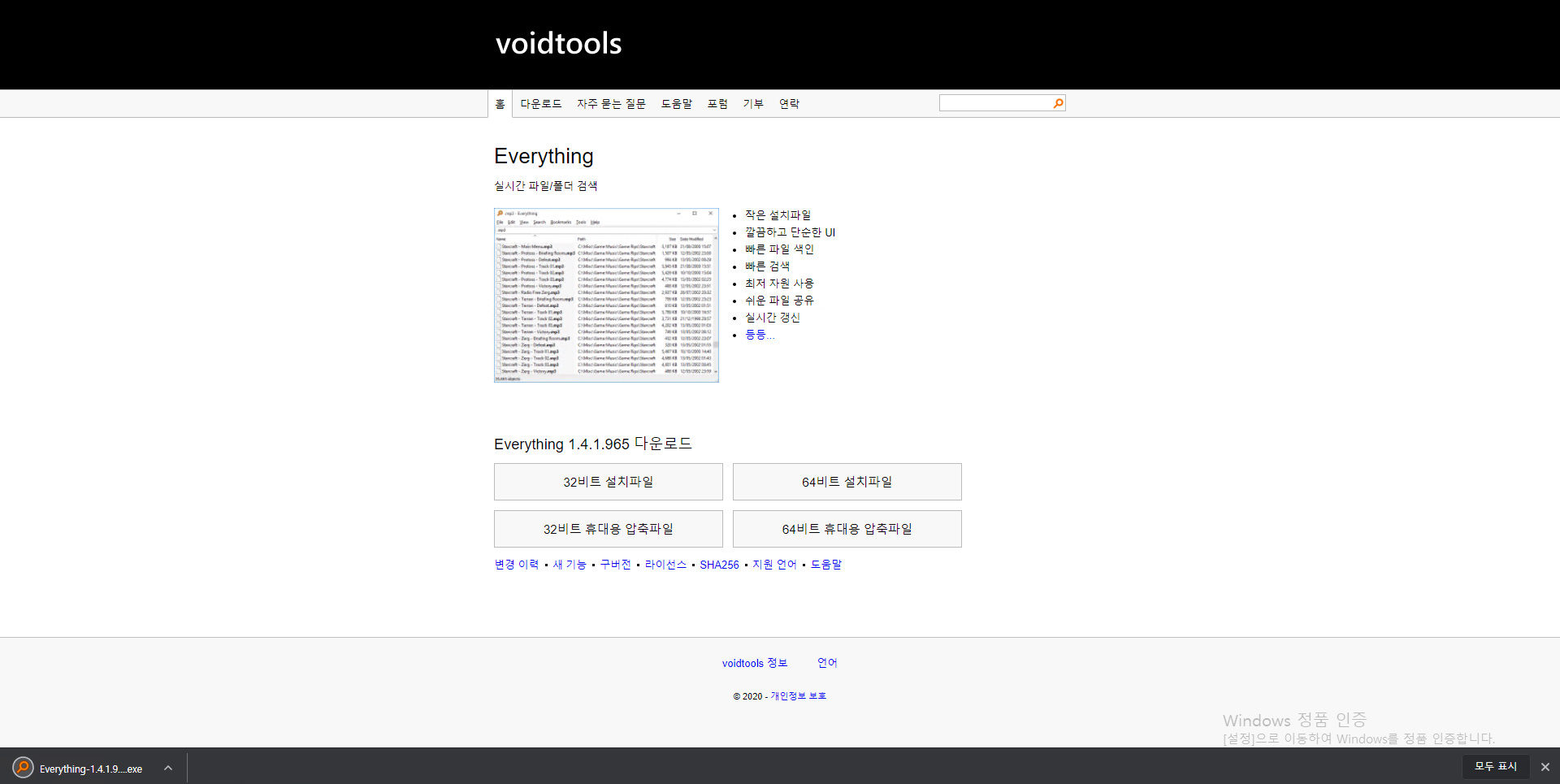Click the search magnifier icon in header
Image resolution: width=1560 pixels, height=784 pixels.
pyautogui.click(x=1058, y=103)
